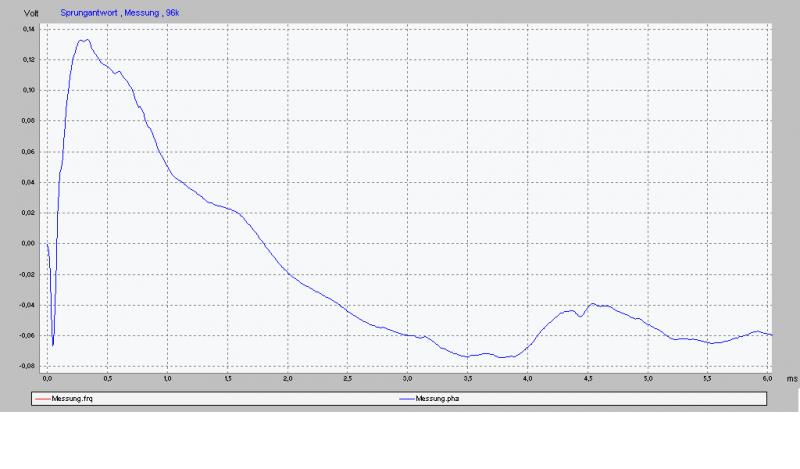Click the 'Volt' y-axis unit label
This screenshot has height=469, width=800.
(x=31, y=13)
